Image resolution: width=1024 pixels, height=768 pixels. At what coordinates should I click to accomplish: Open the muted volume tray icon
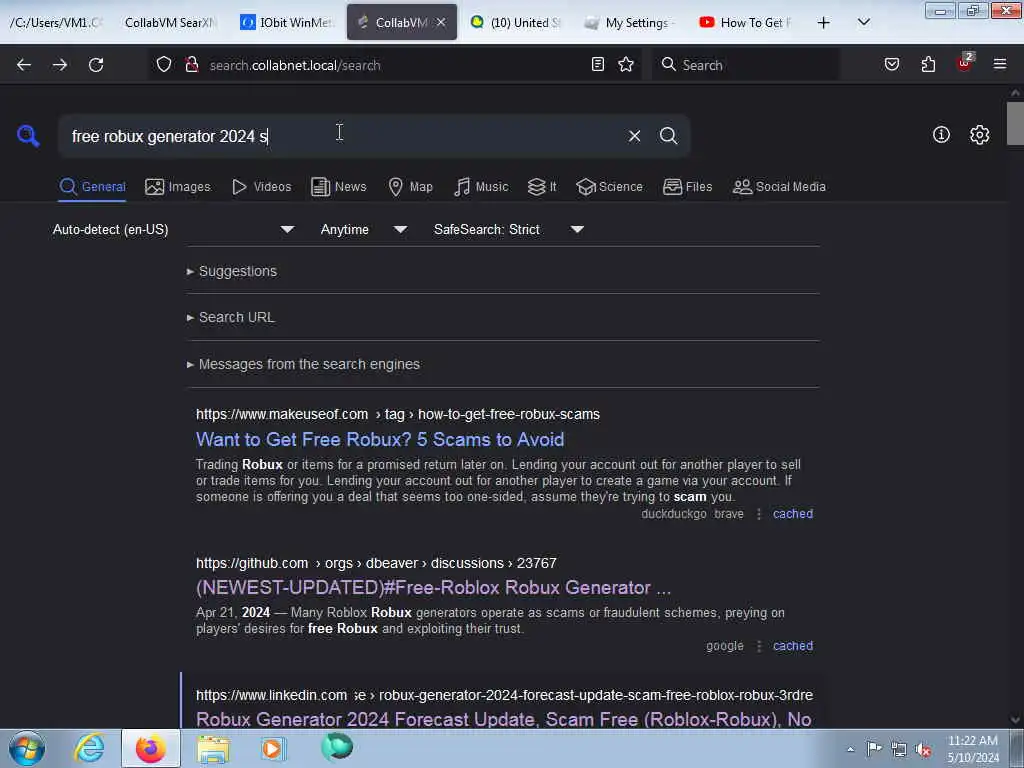coord(923,749)
